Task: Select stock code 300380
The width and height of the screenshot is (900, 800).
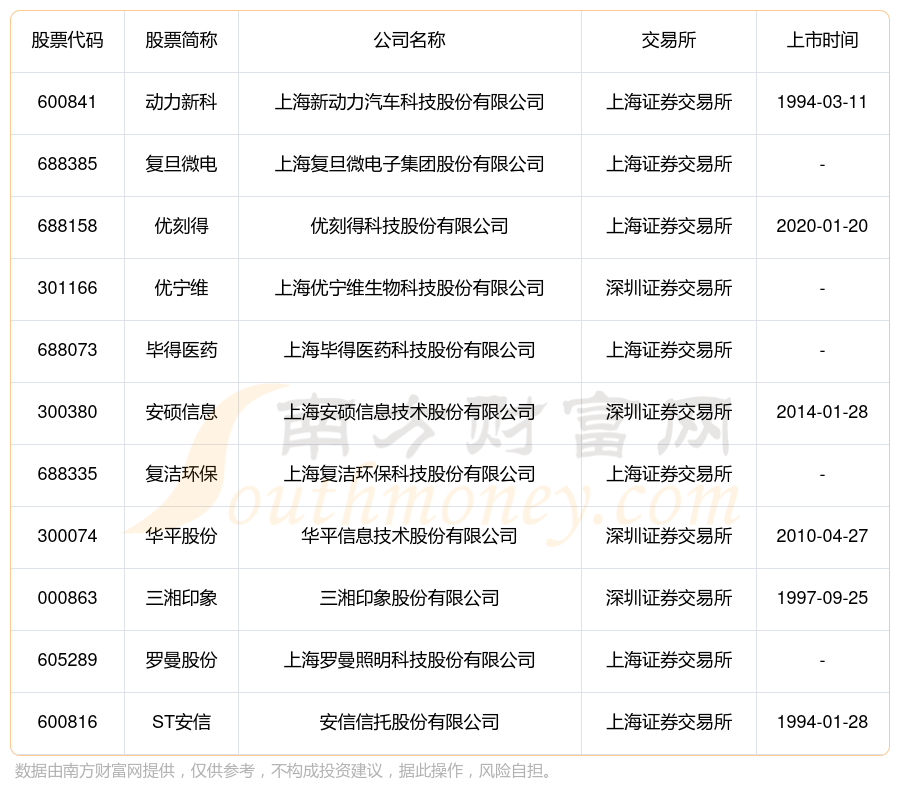Action: click(x=67, y=412)
